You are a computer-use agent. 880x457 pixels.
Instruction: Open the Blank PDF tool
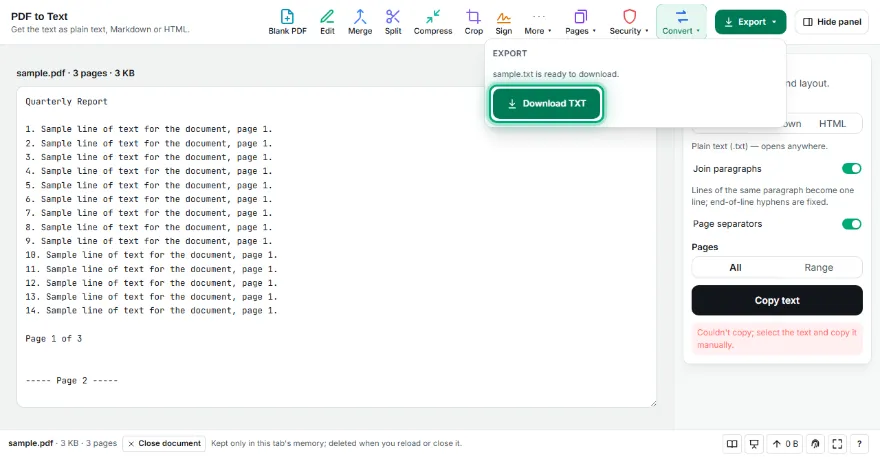(287, 22)
